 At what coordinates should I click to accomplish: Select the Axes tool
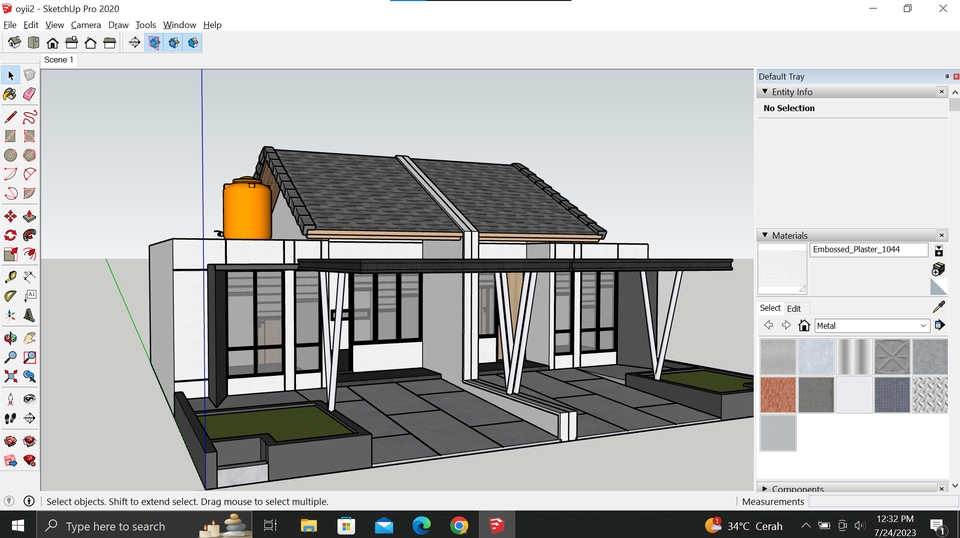pos(10,315)
